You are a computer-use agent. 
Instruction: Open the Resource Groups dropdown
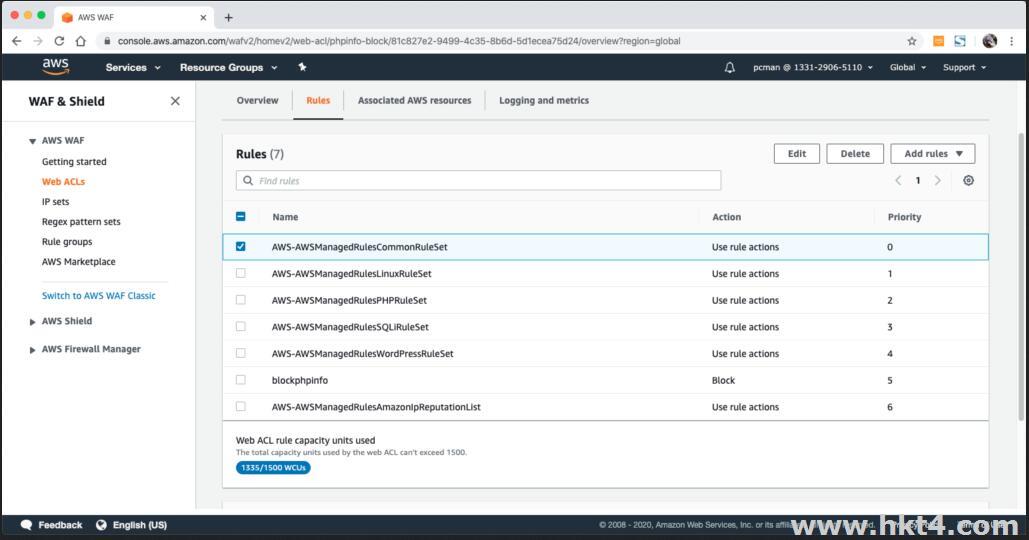pyautogui.click(x=228, y=68)
